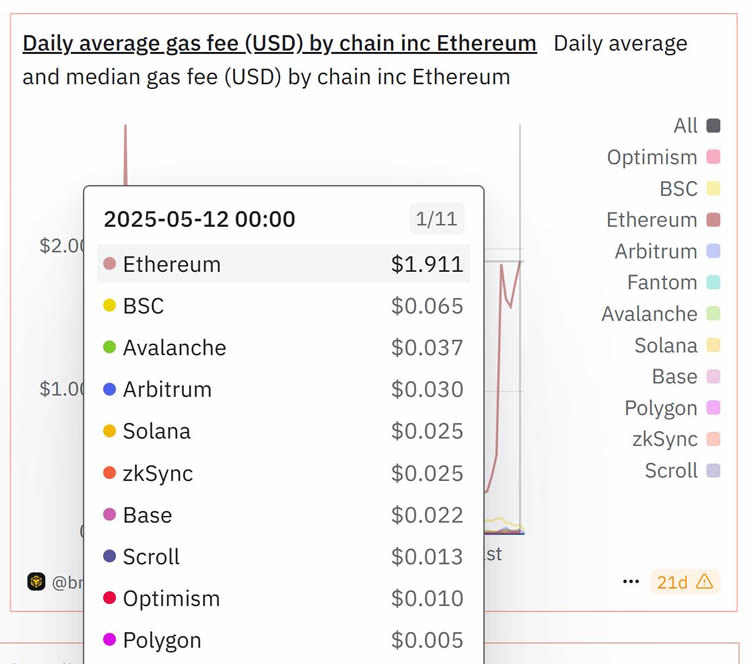Click the Ethereum legend color swatch
Viewport: 750px width, 664px height.
pyautogui.click(x=713, y=220)
